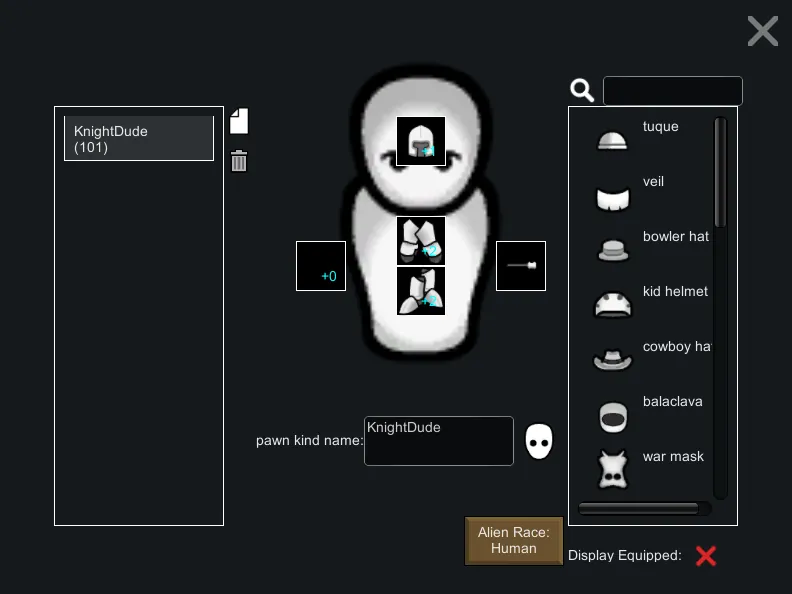Image resolution: width=792 pixels, height=594 pixels.
Task: Click the white face mask icon
Action: point(539,441)
